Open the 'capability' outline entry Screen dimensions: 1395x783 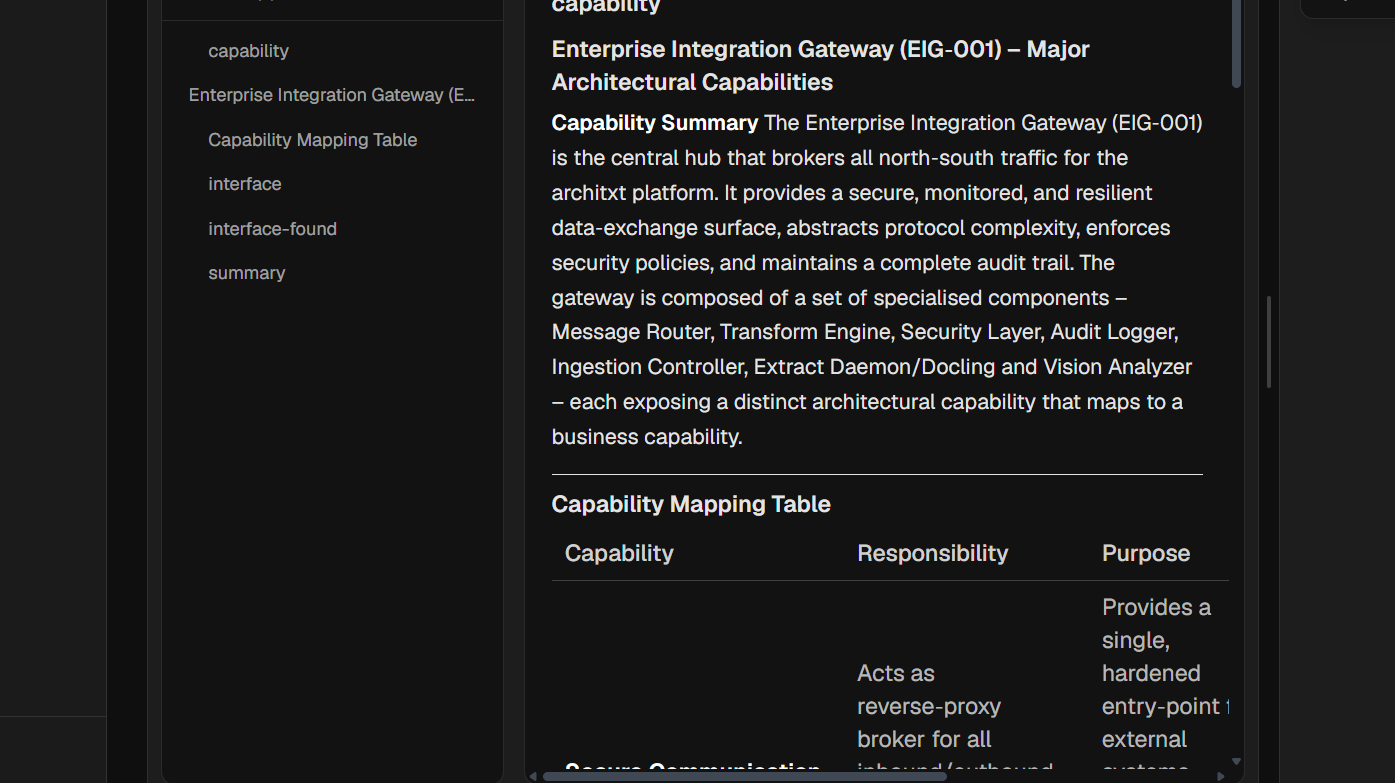pyautogui.click(x=248, y=51)
